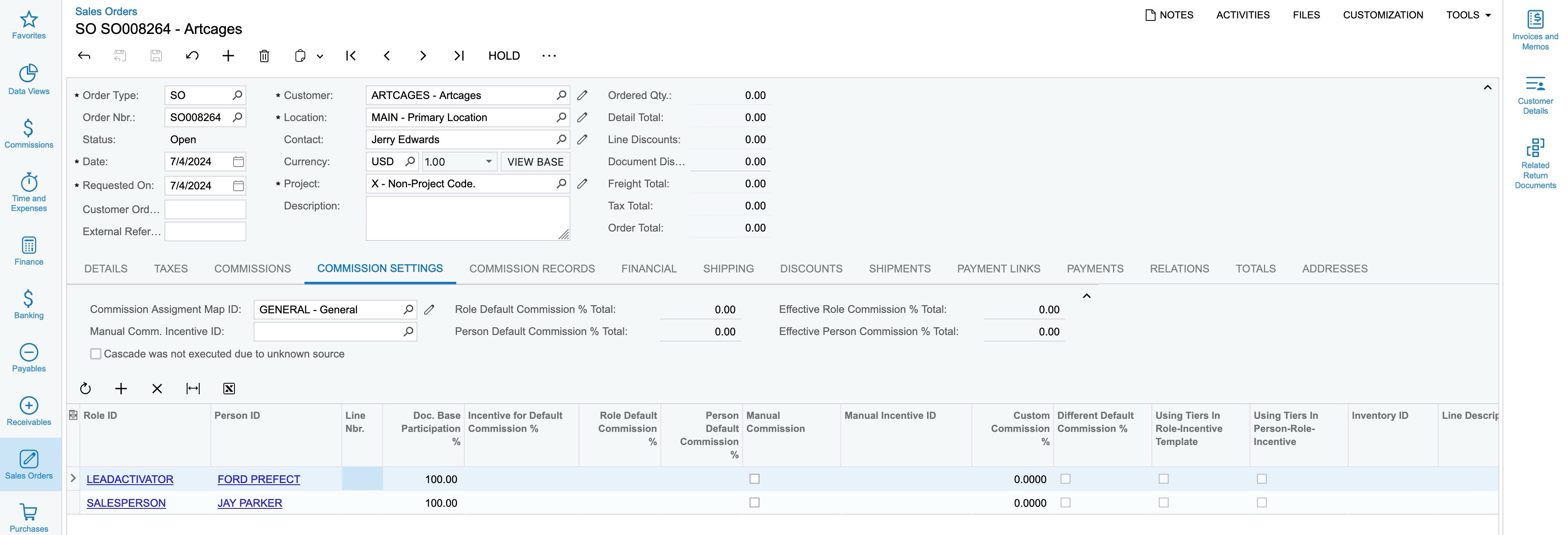Go to the first record
The height and width of the screenshot is (535, 1568).
tap(351, 56)
